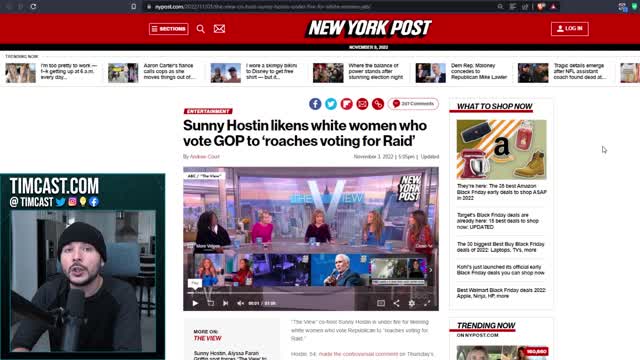Click the browser extension icon at top right
The image size is (640, 360).
[622, 7]
